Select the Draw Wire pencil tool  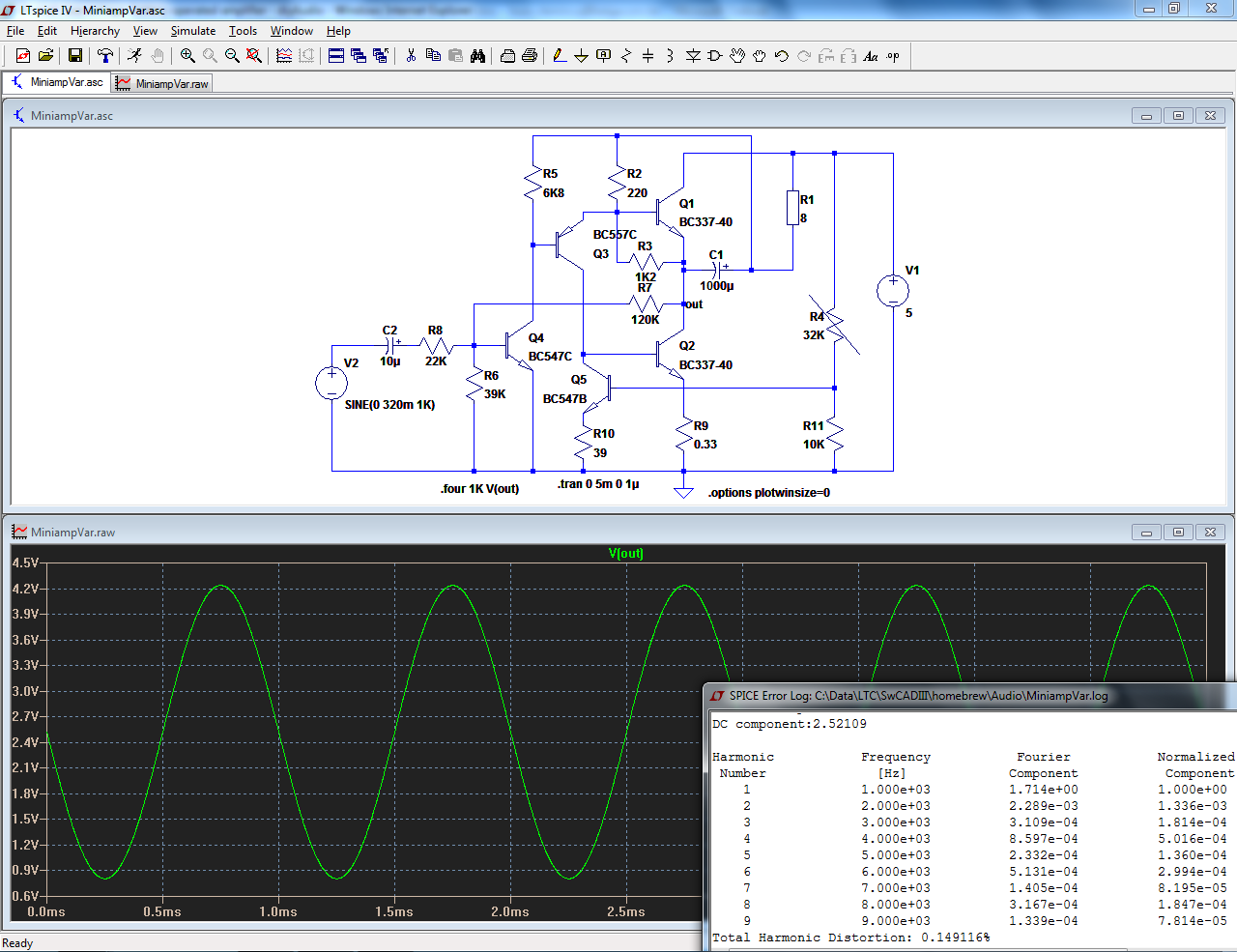[560, 56]
